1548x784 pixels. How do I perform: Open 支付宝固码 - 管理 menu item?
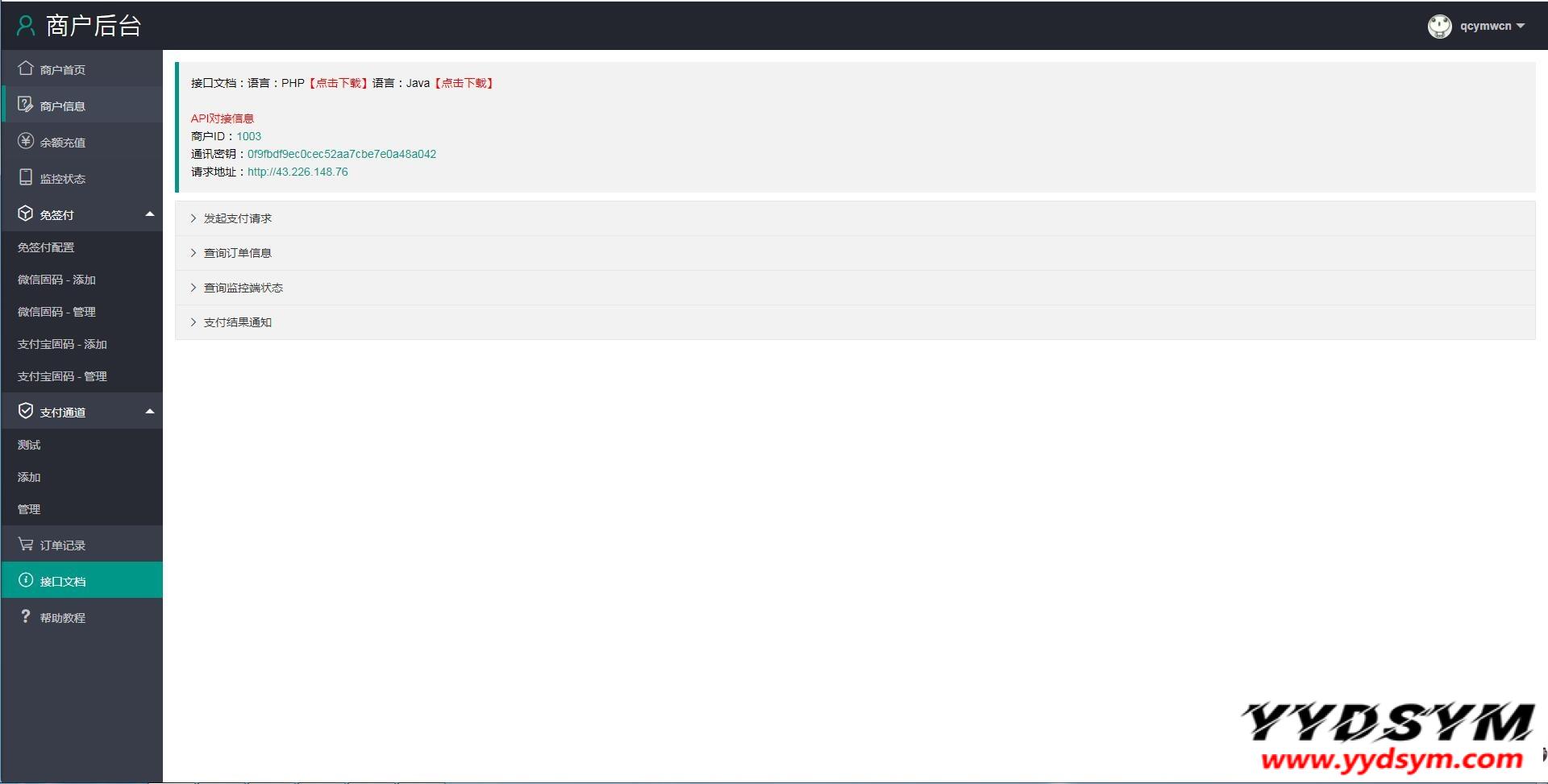coord(62,376)
